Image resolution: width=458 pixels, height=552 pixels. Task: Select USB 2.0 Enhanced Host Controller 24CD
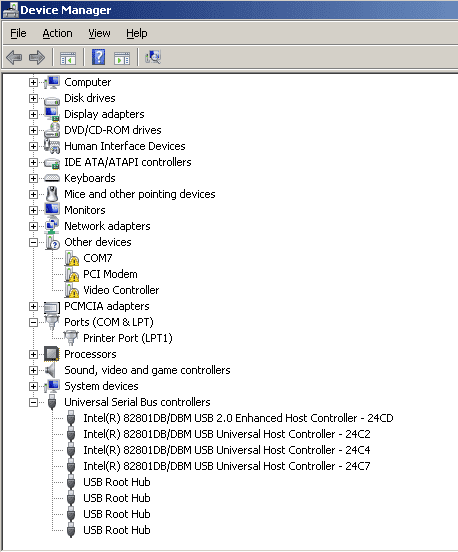[x=238, y=418]
